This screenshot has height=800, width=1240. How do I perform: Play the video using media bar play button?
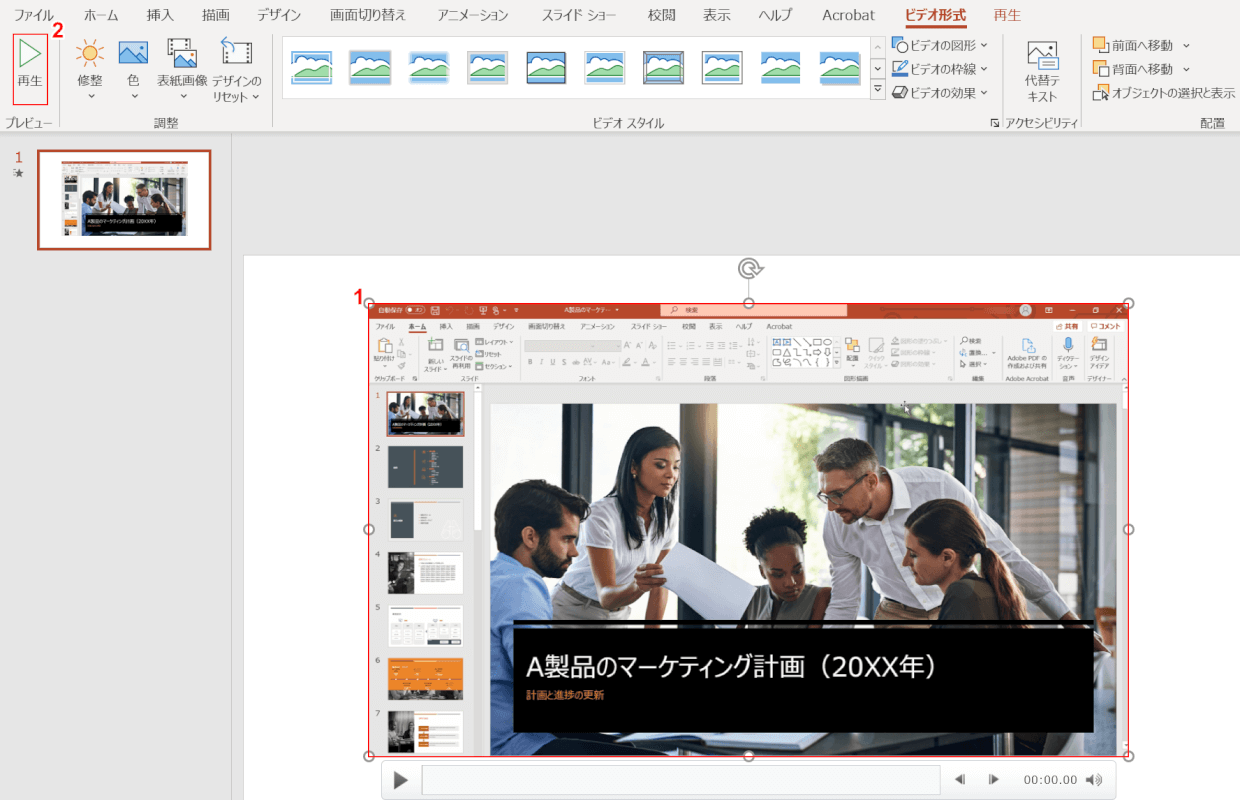coord(401,780)
